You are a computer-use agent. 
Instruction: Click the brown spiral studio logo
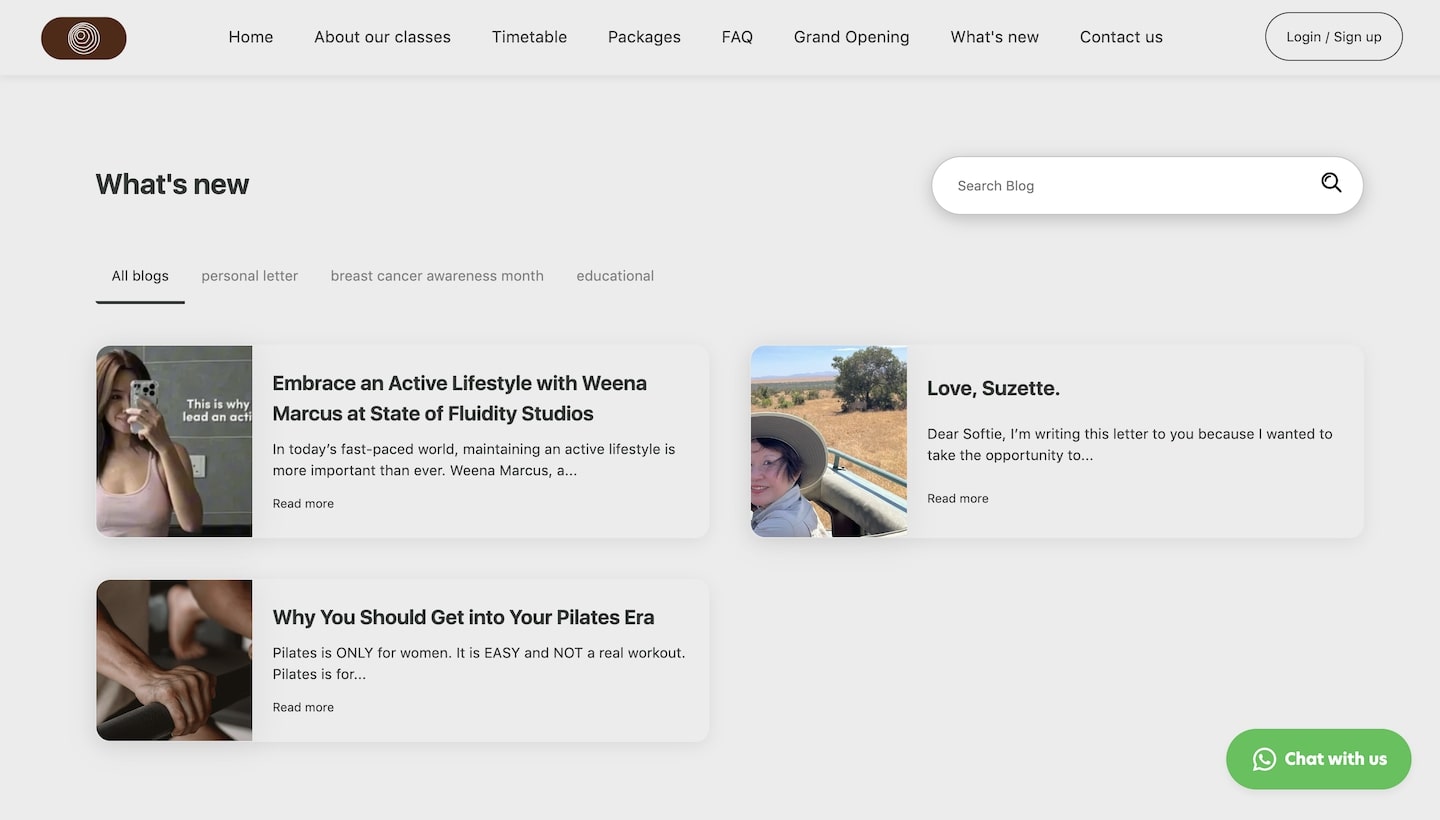tap(84, 38)
